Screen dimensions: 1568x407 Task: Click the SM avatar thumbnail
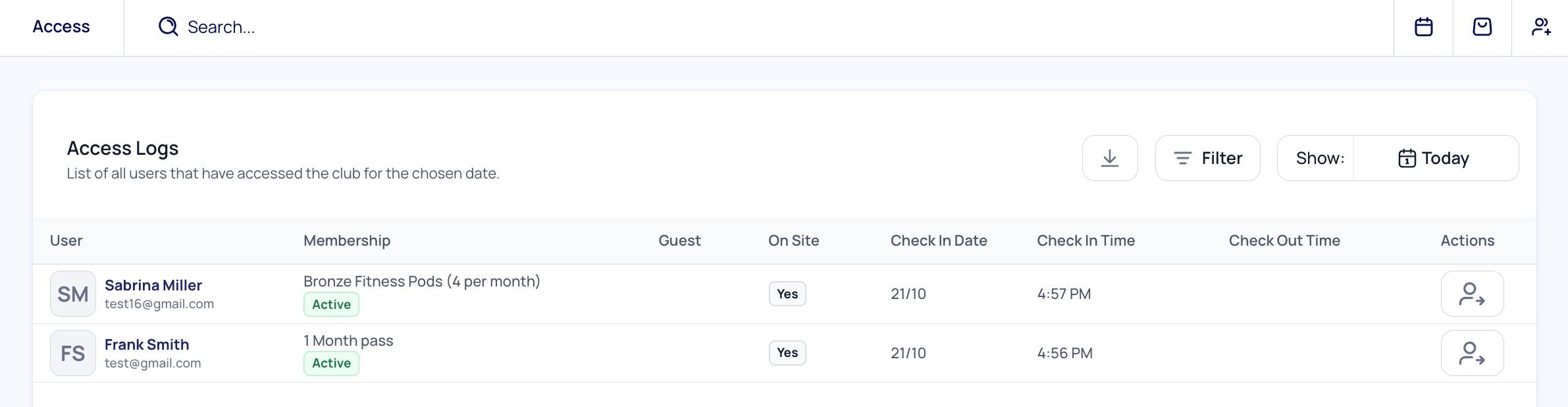[73, 294]
